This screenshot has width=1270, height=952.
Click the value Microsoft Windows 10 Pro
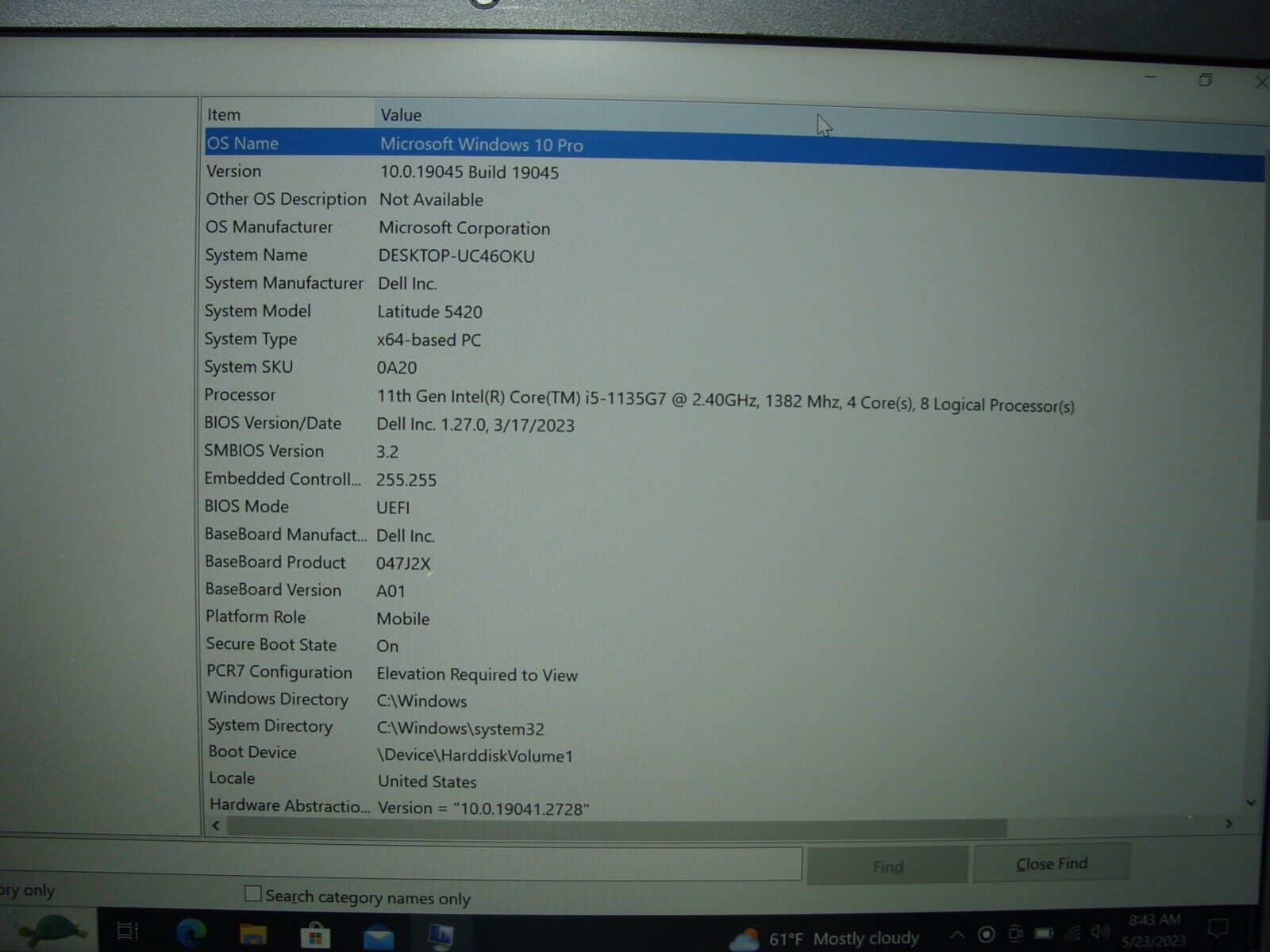point(481,145)
